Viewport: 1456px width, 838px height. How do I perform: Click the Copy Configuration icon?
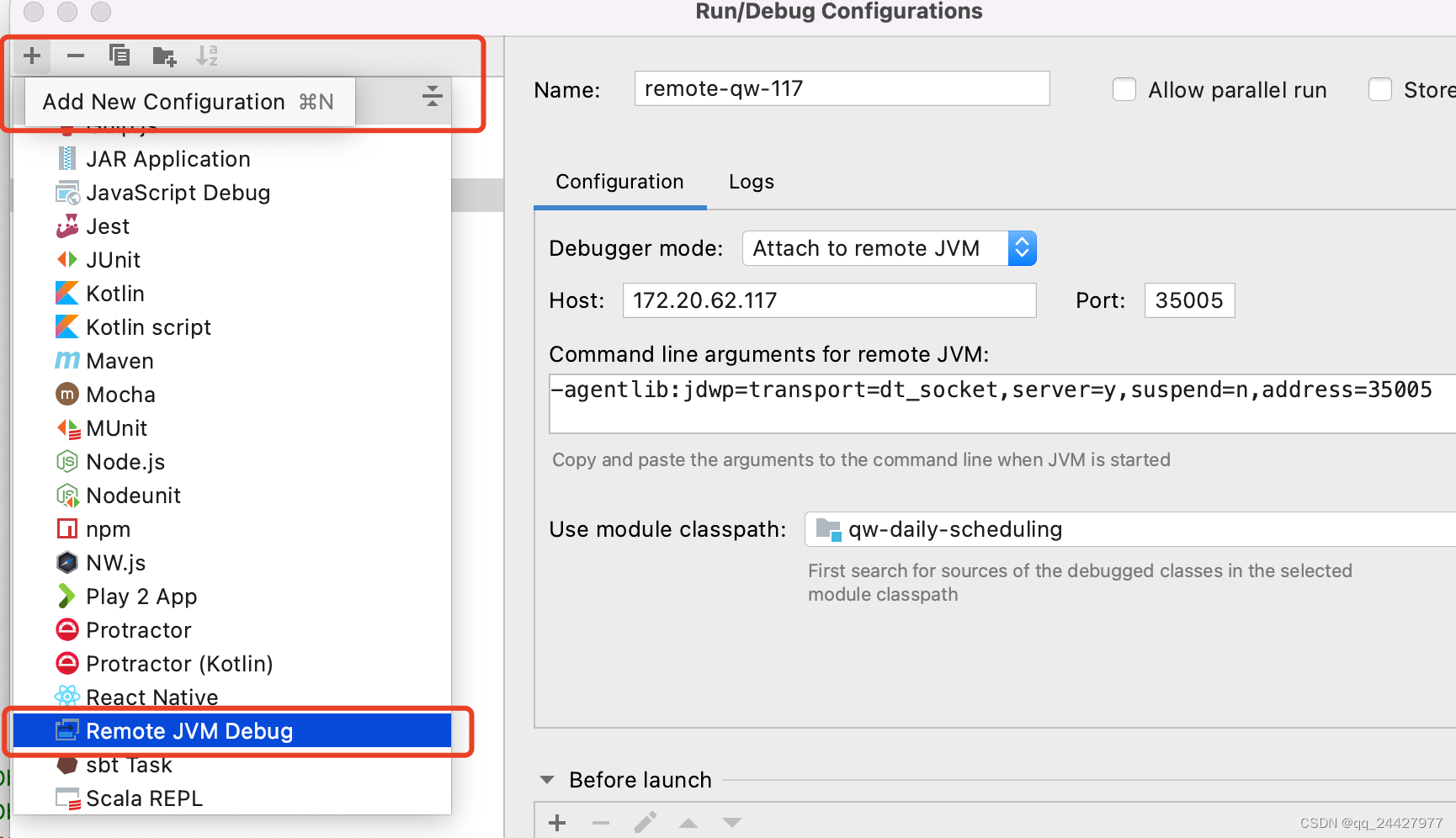coord(120,56)
